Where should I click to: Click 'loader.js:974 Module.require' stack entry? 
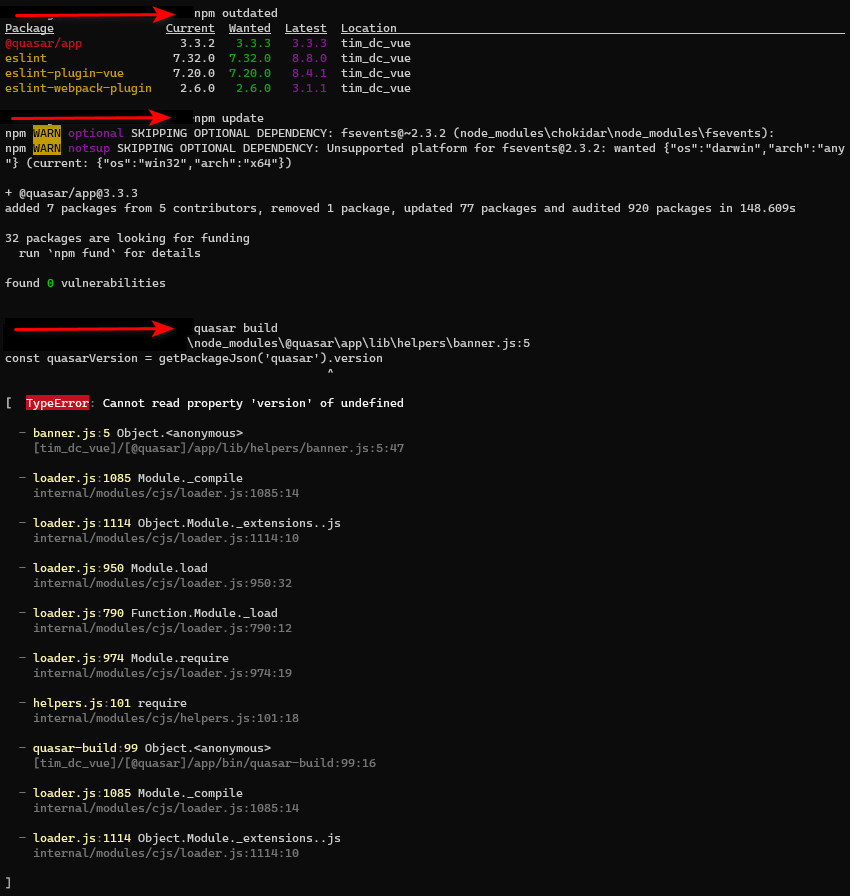point(131,658)
